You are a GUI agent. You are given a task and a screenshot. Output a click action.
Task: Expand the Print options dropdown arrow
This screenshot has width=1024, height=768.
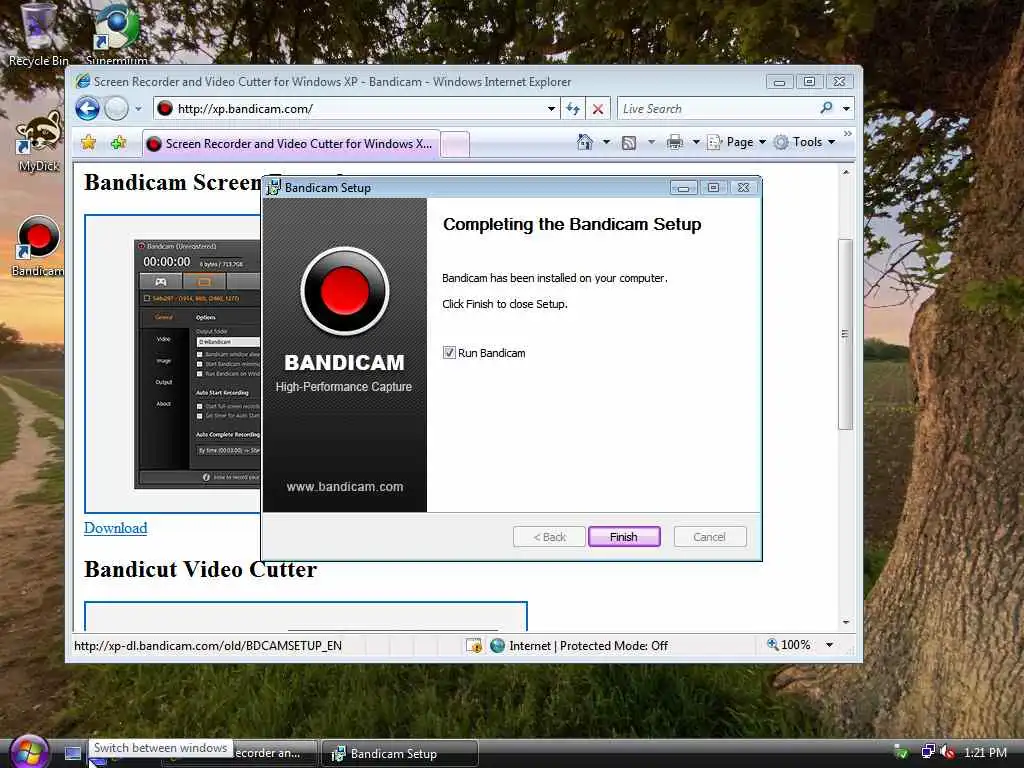[x=696, y=142]
